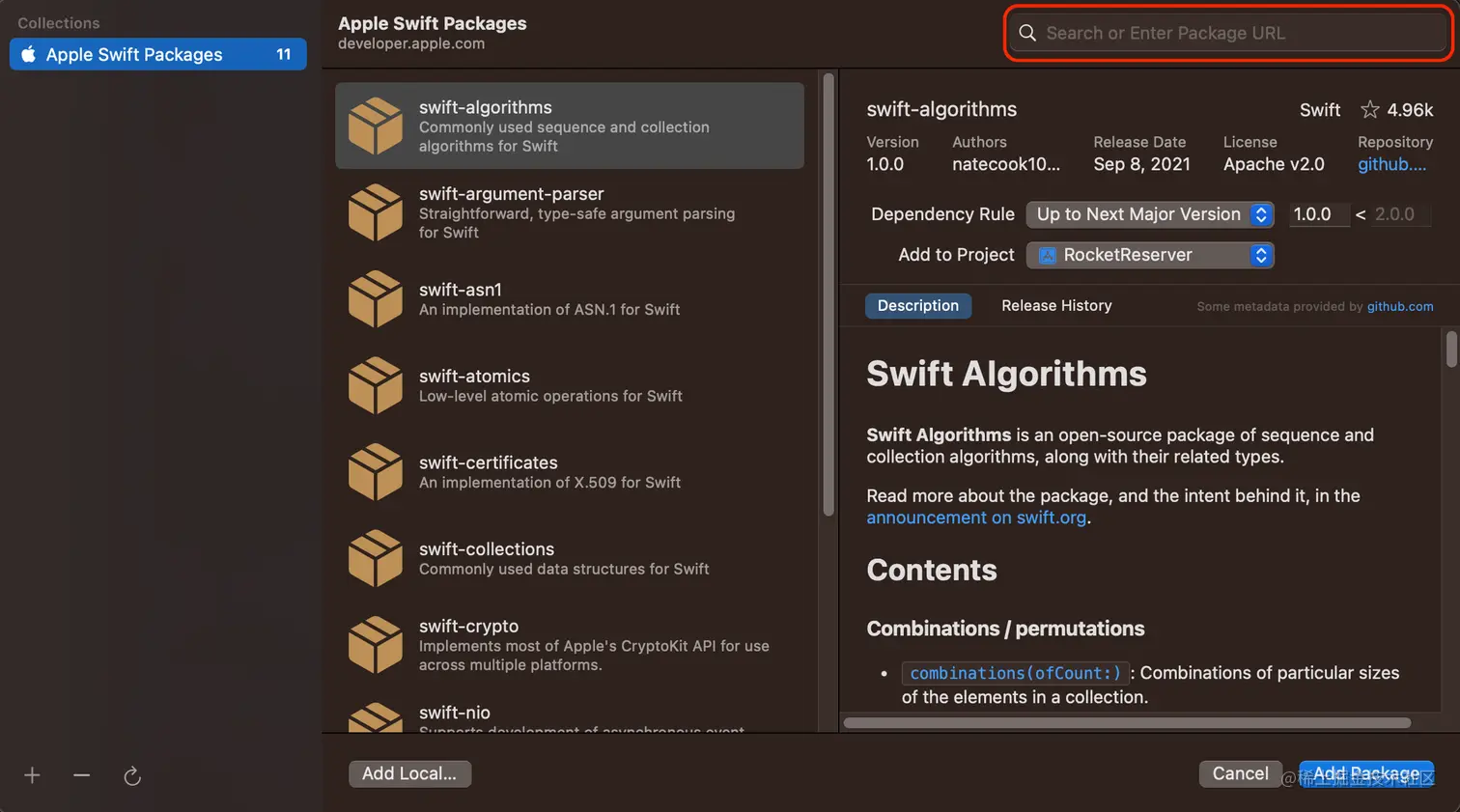The height and width of the screenshot is (812, 1460).
Task: Switch to the Release History tab
Action: [x=1055, y=305]
